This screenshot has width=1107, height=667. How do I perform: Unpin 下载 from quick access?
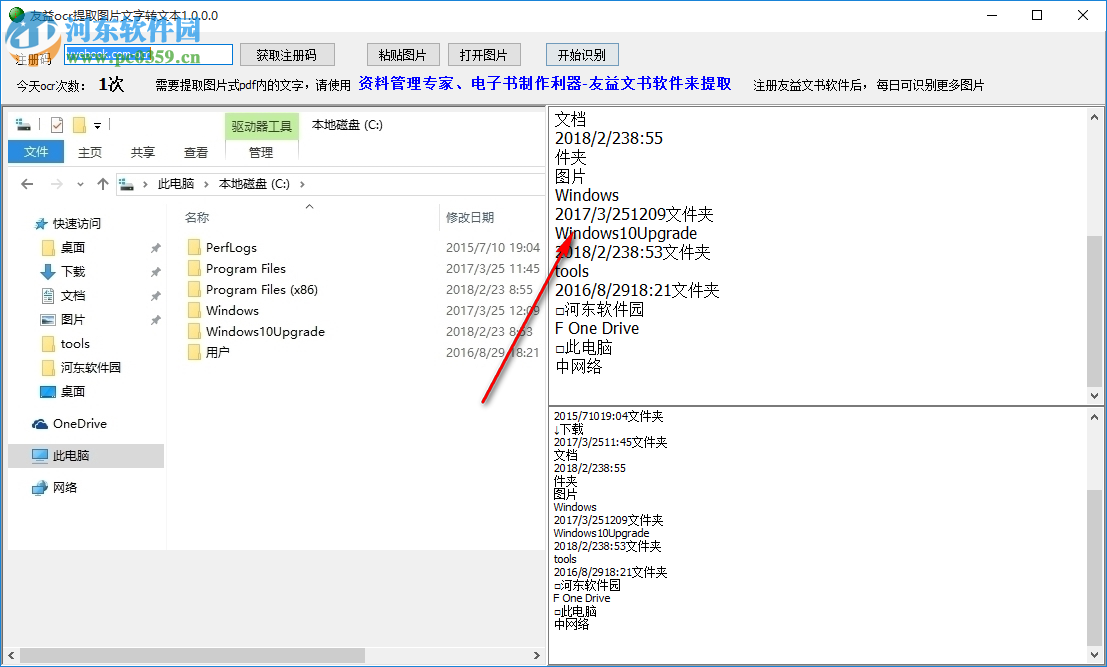[x=156, y=271]
